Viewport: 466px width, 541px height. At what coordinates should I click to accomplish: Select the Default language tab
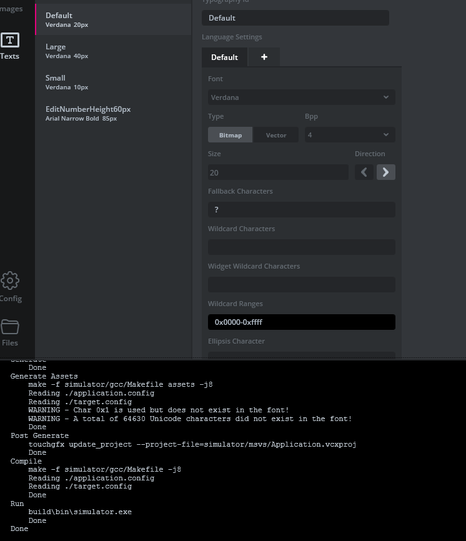click(x=224, y=57)
